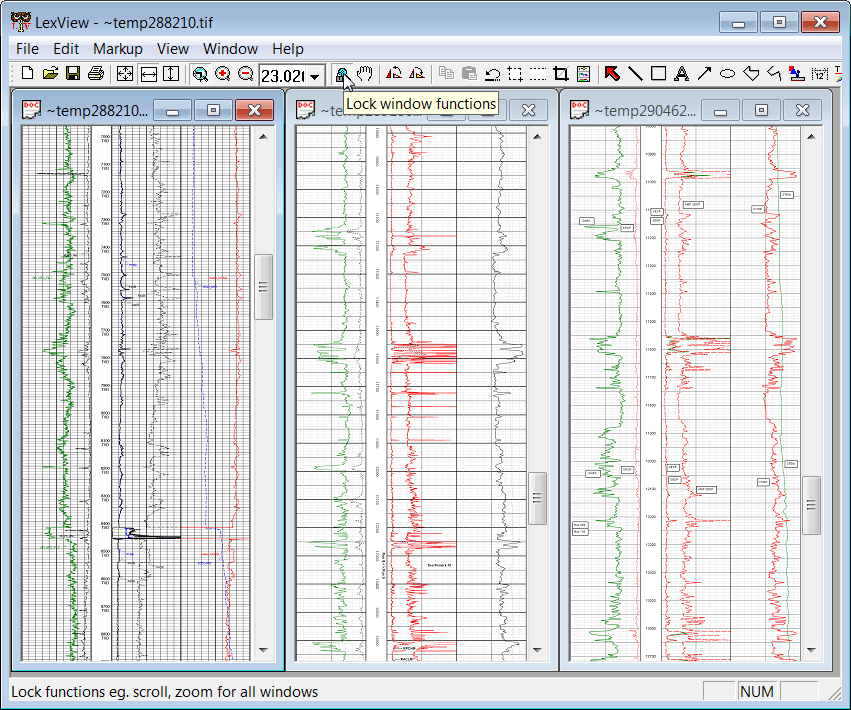Print with the printer icon
This screenshot has width=851, height=710.
pyautogui.click(x=96, y=73)
